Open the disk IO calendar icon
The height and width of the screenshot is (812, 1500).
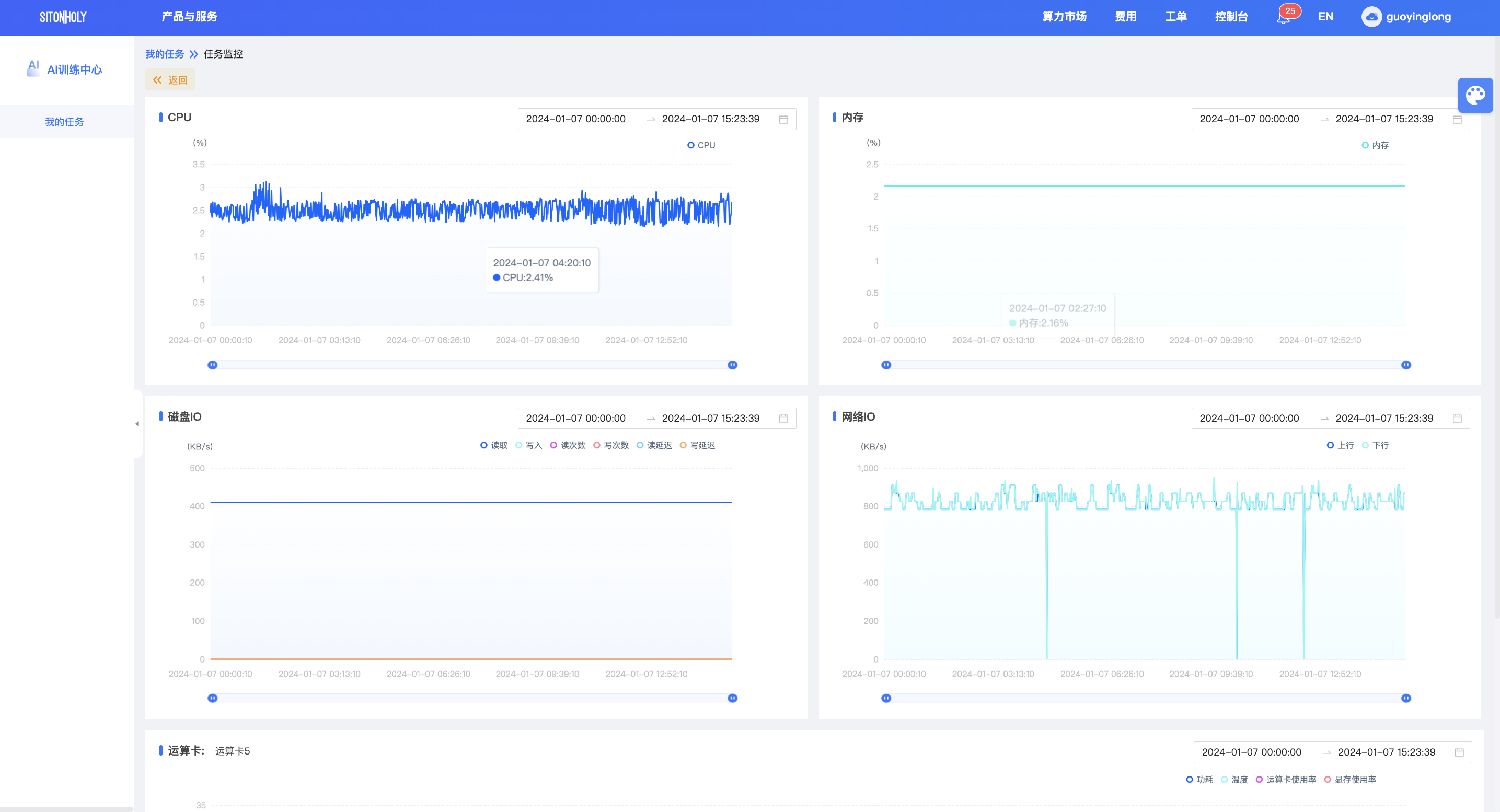tap(783, 419)
